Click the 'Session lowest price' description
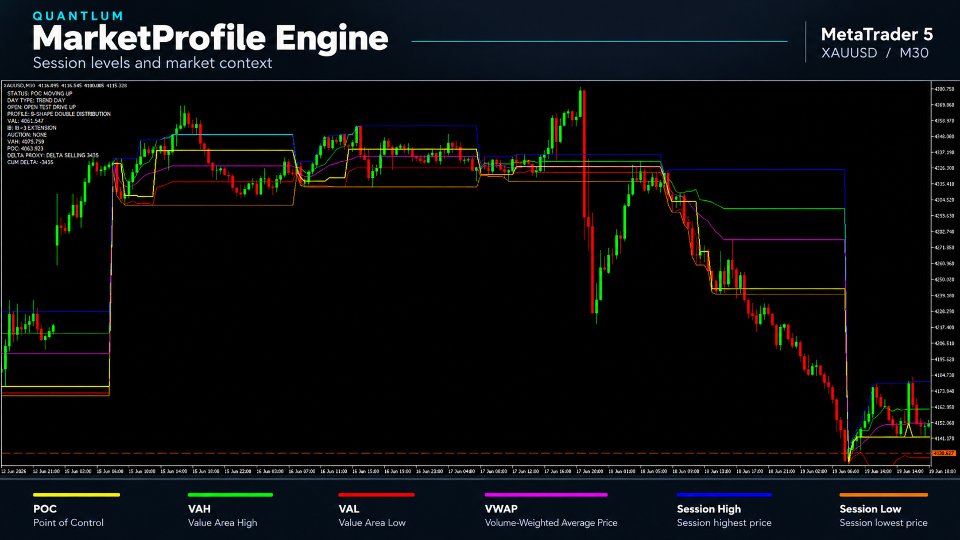Image resolution: width=960 pixels, height=540 pixels. (883, 523)
